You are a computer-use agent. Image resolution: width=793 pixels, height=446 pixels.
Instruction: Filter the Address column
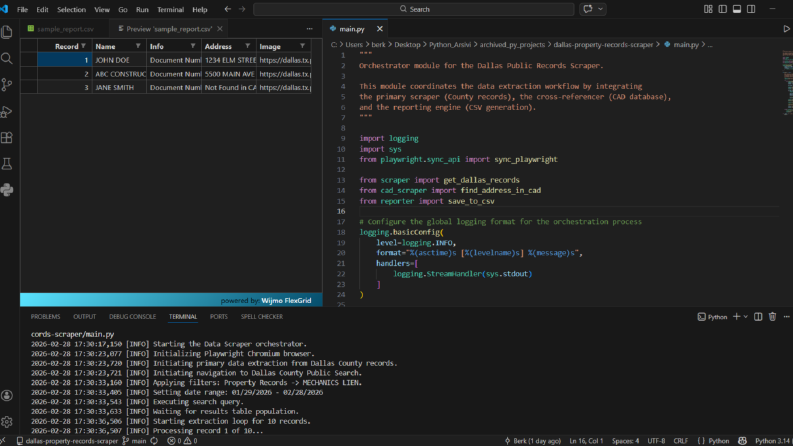(x=247, y=46)
